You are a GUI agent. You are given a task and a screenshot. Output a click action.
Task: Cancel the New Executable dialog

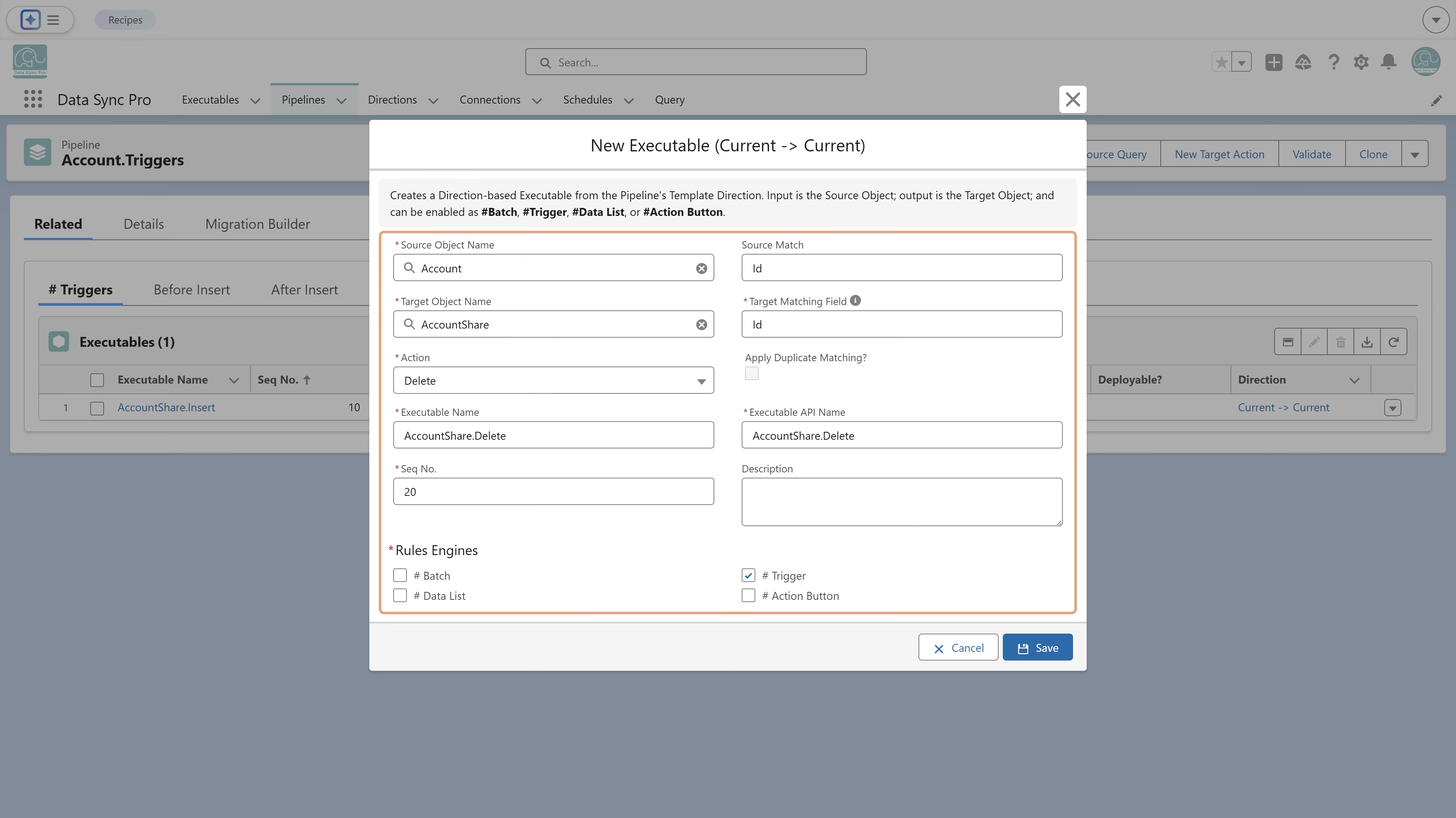[x=958, y=647]
